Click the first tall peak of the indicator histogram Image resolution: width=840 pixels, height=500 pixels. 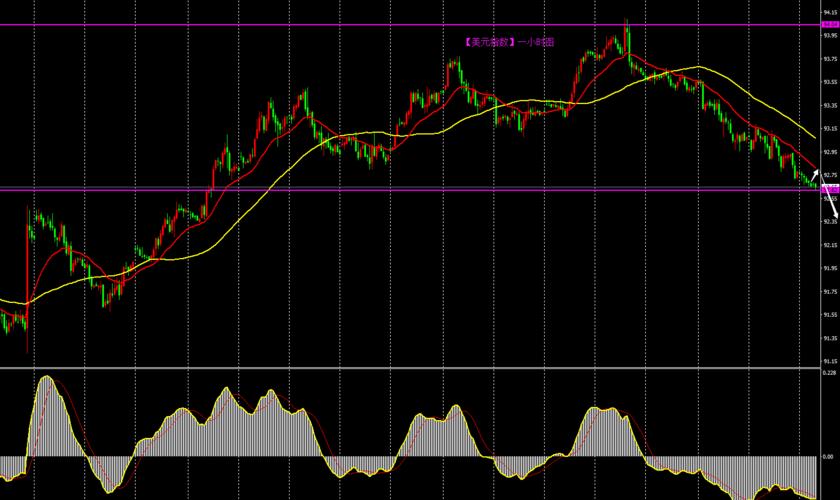click(x=47, y=380)
